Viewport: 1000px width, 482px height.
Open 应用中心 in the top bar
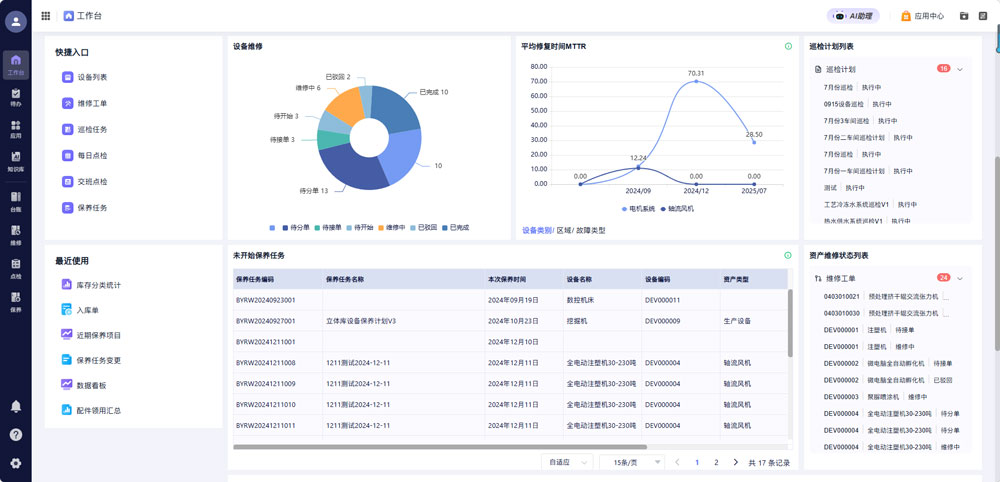pos(922,16)
